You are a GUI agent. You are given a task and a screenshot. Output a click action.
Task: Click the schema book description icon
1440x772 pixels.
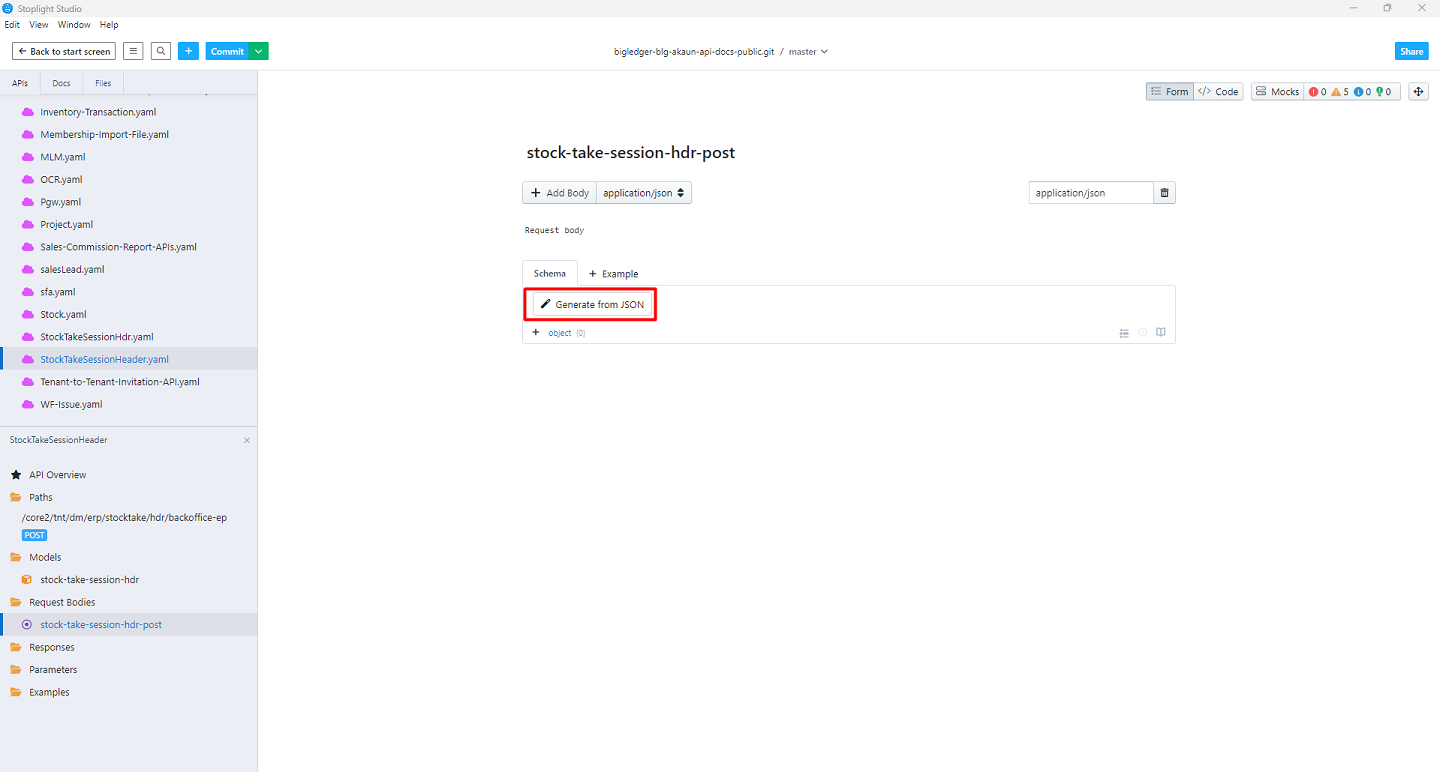(x=1161, y=333)
